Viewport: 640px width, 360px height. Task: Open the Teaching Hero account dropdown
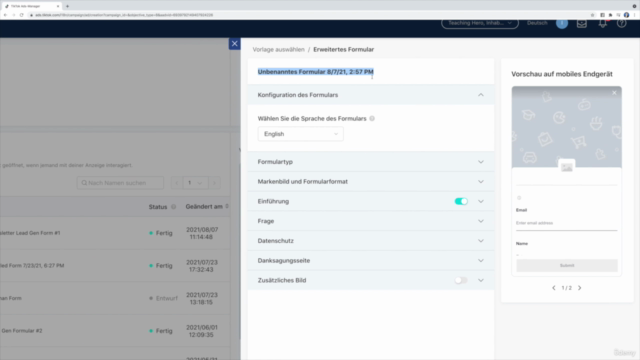pyautogui.click(x=480, y=23)
